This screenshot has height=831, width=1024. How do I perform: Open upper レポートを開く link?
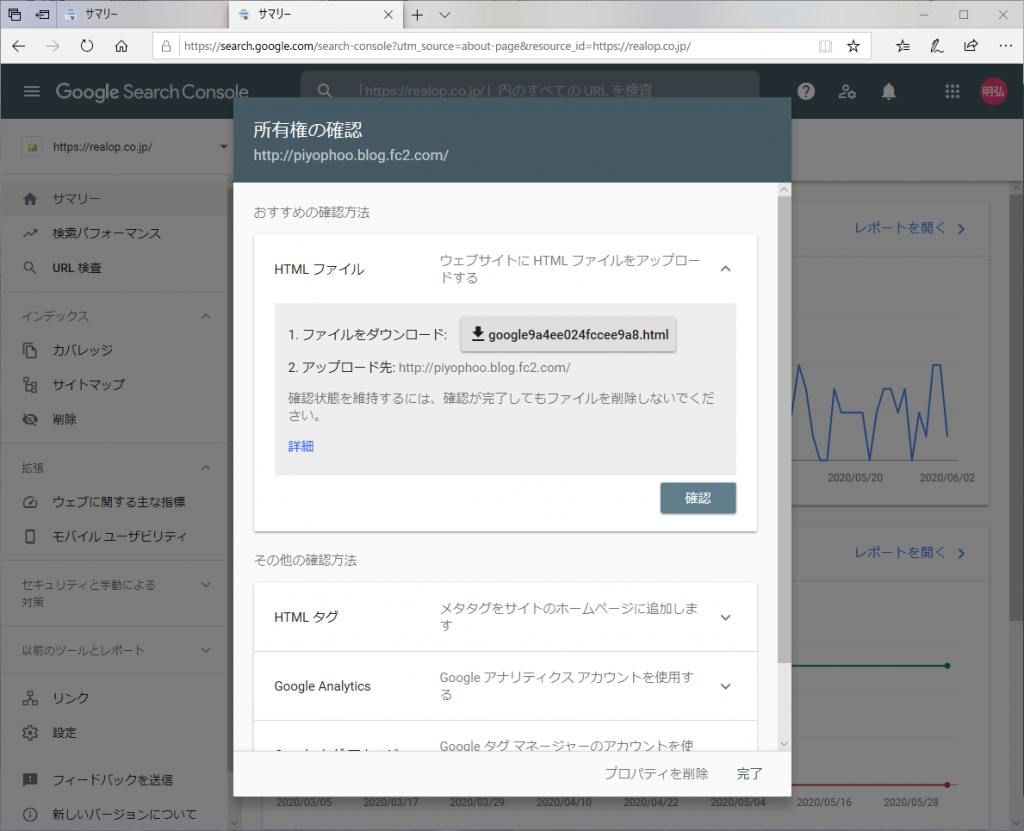click(x=909, y=228)
